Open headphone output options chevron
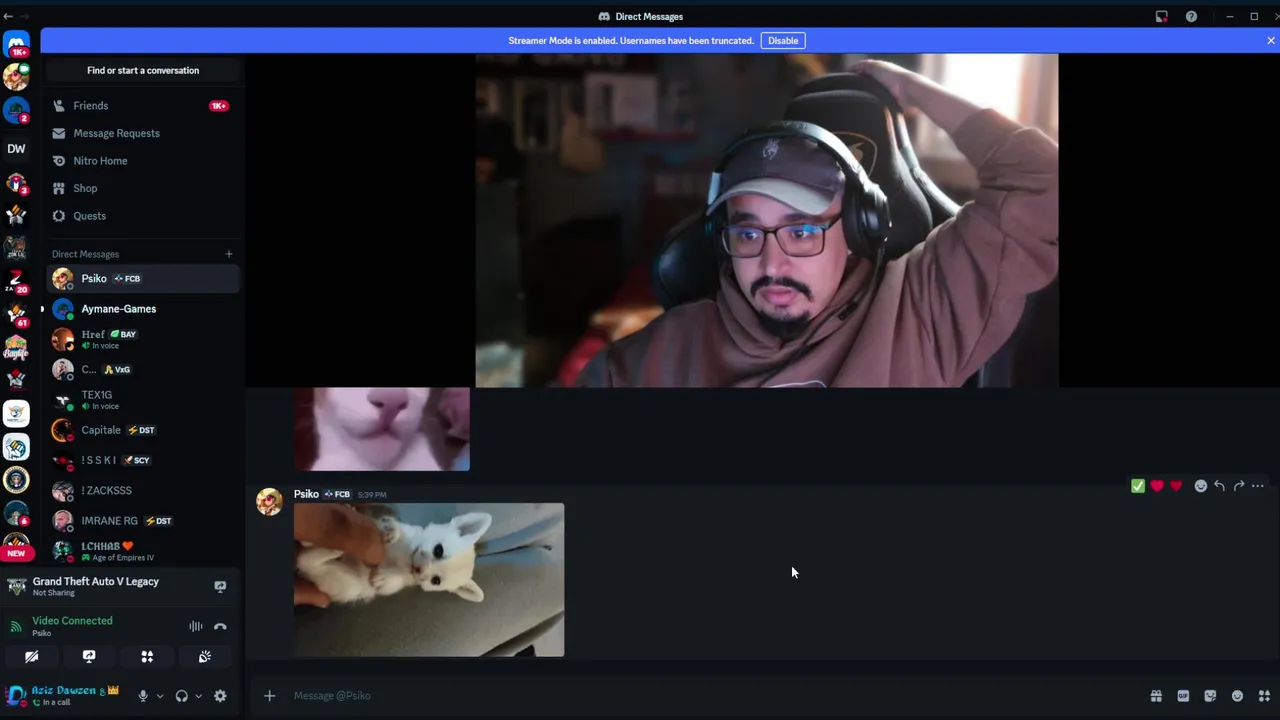Screen dimensions: 1280x720 [x=198, y=696]
